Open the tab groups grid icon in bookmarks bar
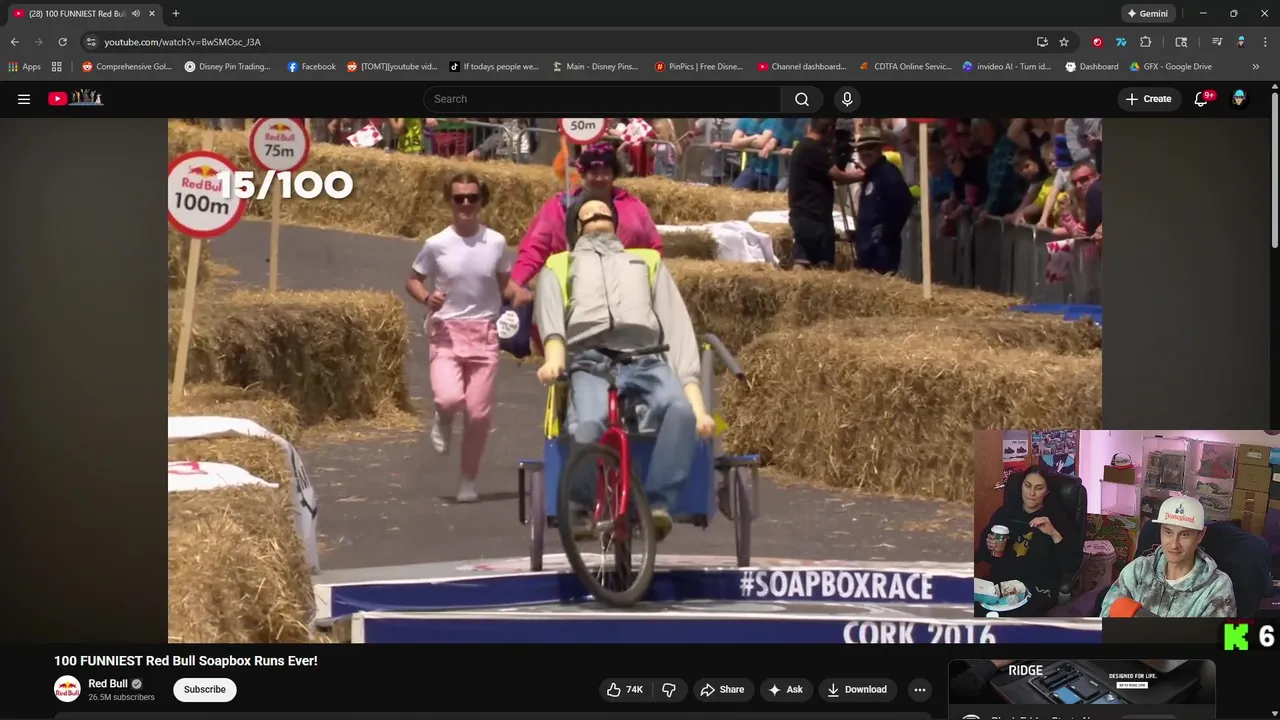Viewport: 1280px width, 720px height. point(57,67)
